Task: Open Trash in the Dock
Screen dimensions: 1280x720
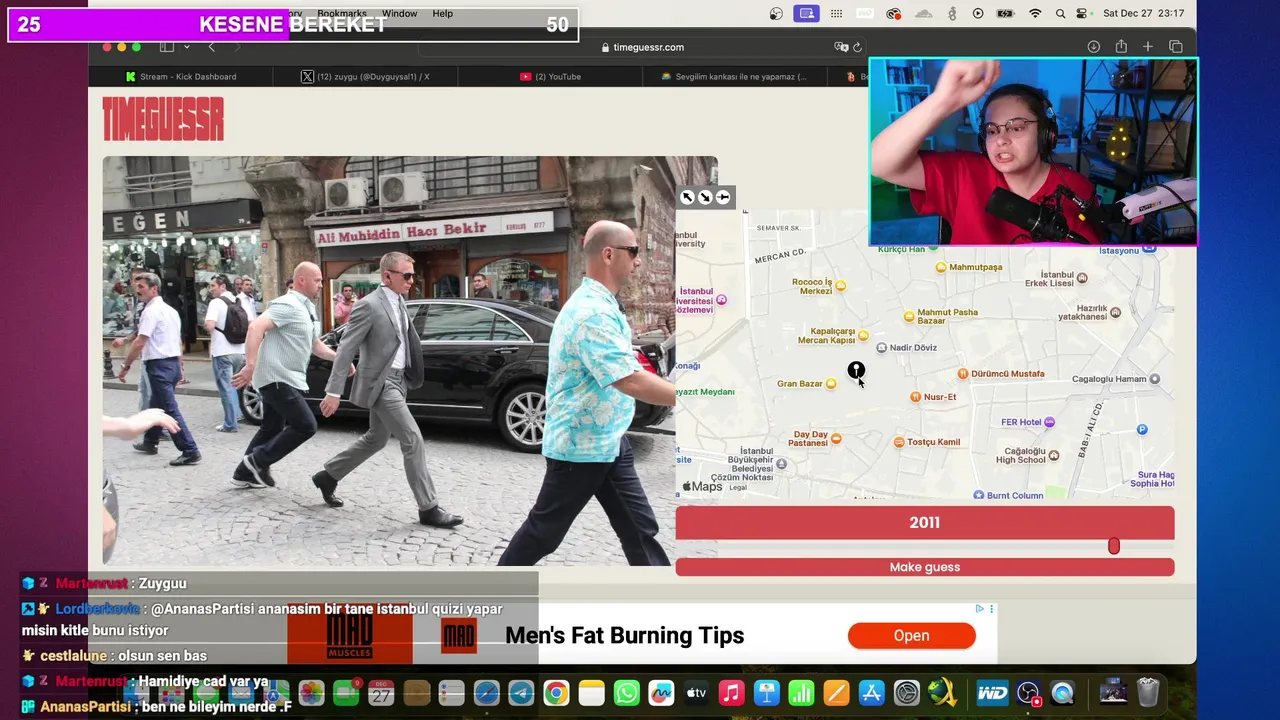Action: click(1148, 692)
